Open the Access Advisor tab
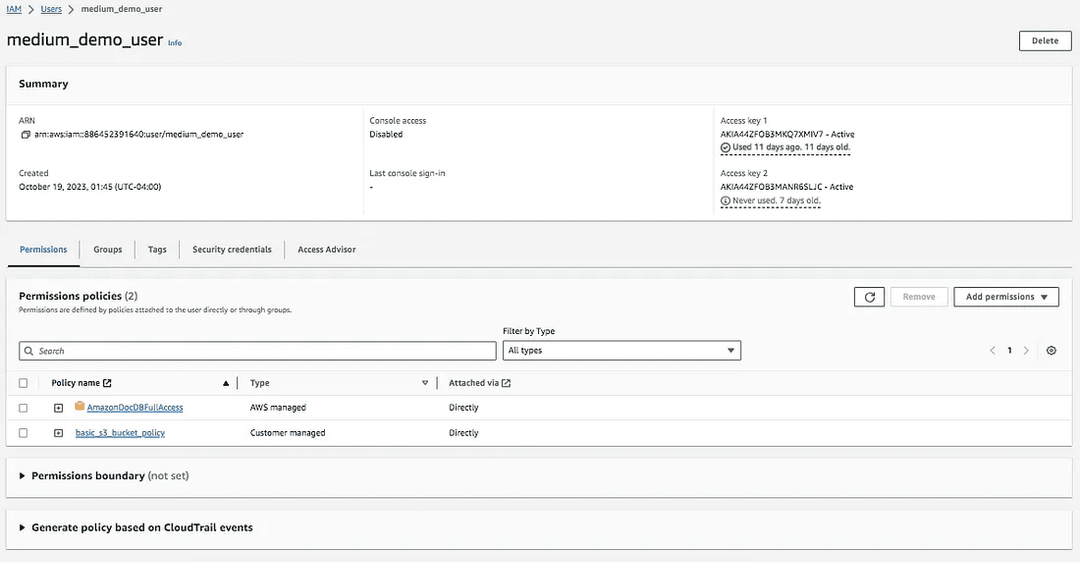The height and width of the screenshot is (562, 1080). [326, 249]
